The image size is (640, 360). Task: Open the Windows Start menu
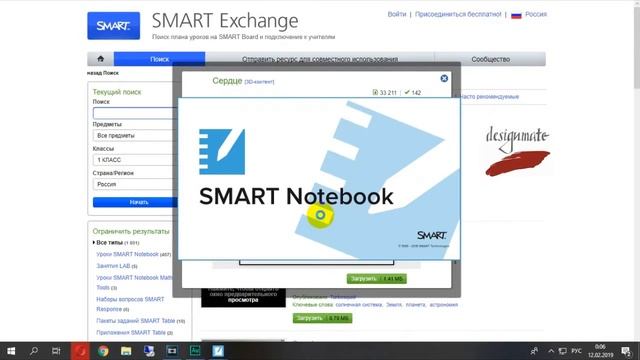click(11, 351)
